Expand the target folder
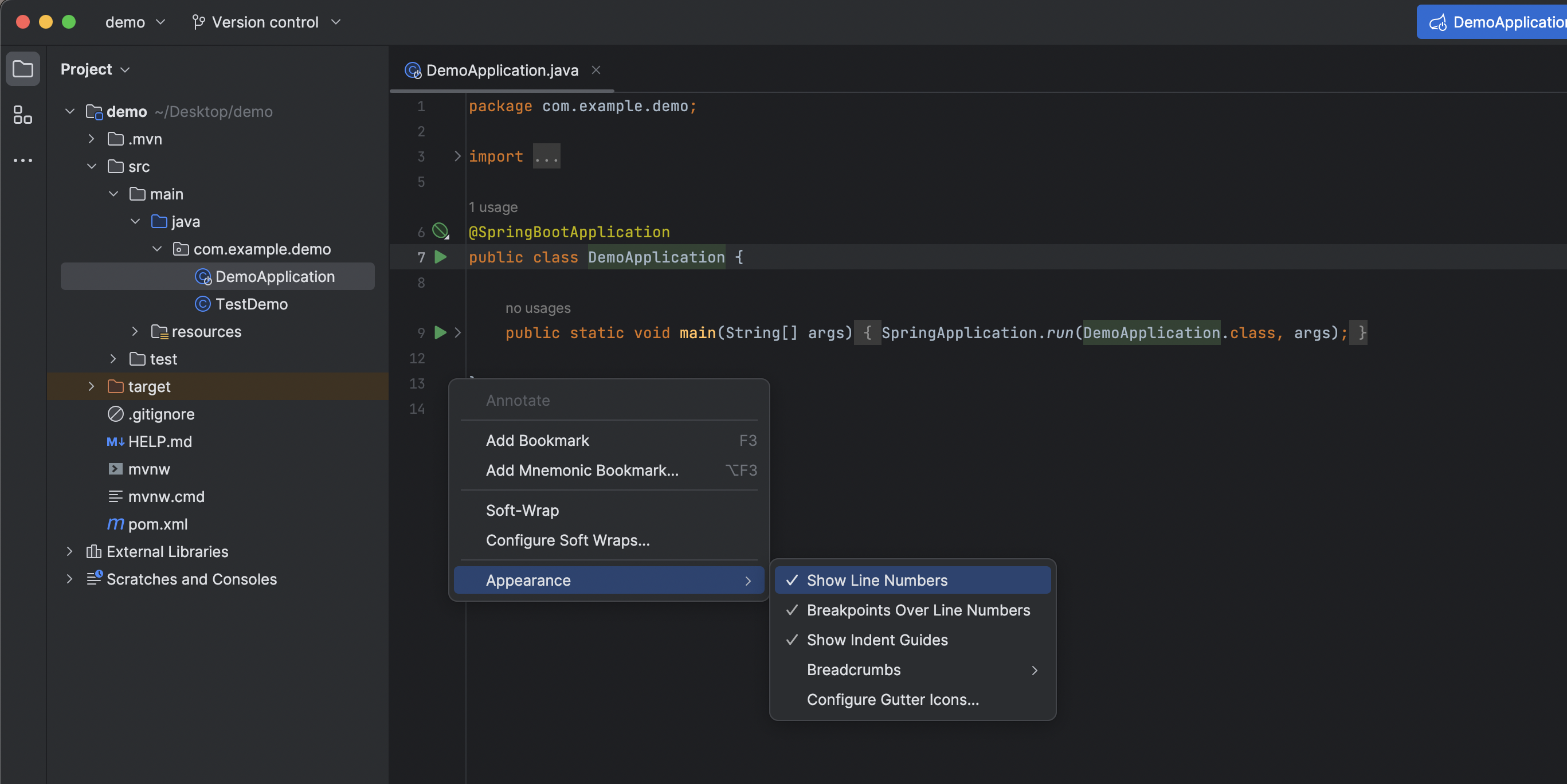The image size is (1567, 784). point(91,387)
